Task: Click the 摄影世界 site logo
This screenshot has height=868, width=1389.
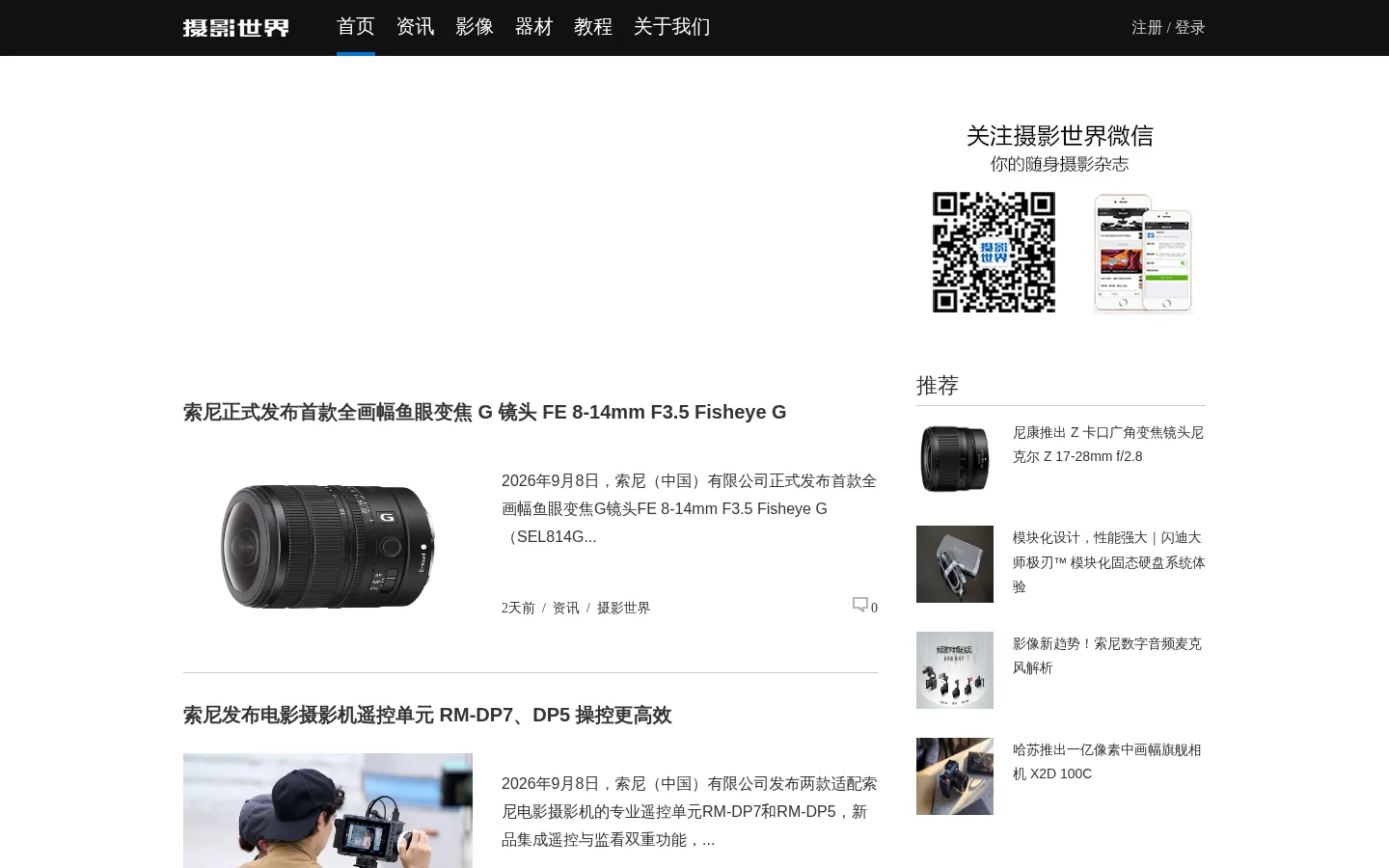Action: (x=236, y=28)
